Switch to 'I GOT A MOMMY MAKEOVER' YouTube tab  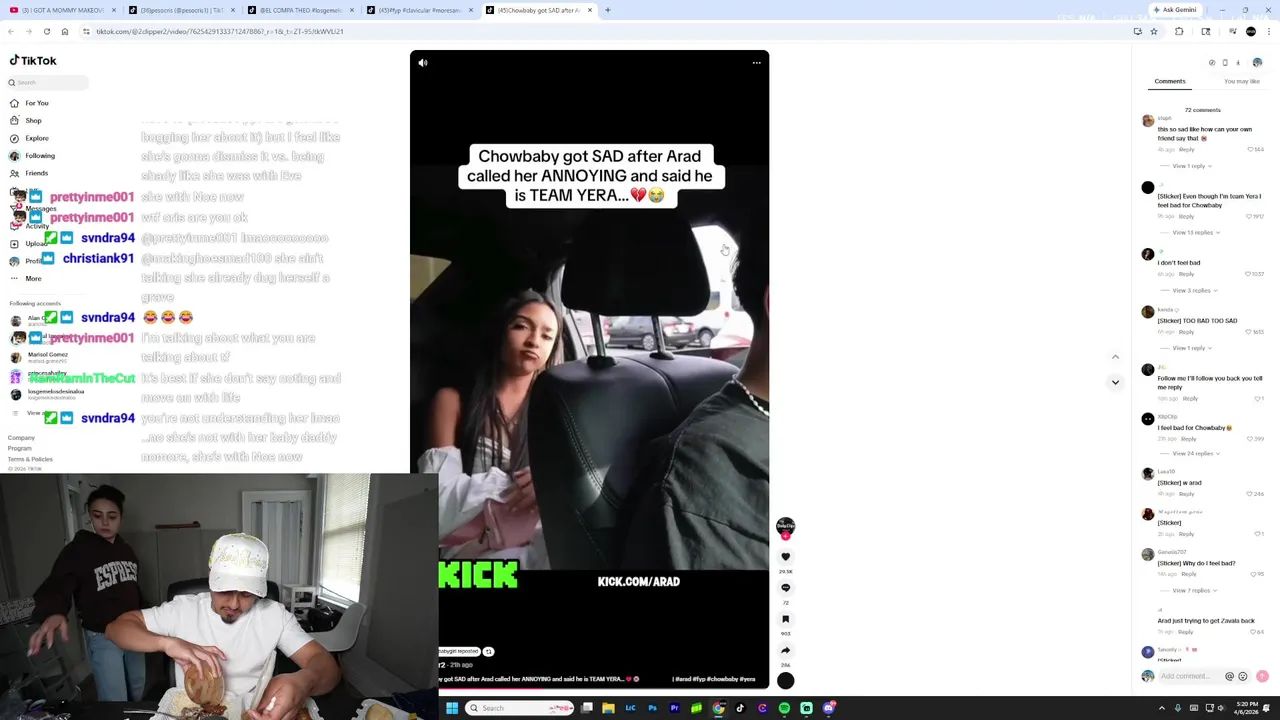pos(62,10)
